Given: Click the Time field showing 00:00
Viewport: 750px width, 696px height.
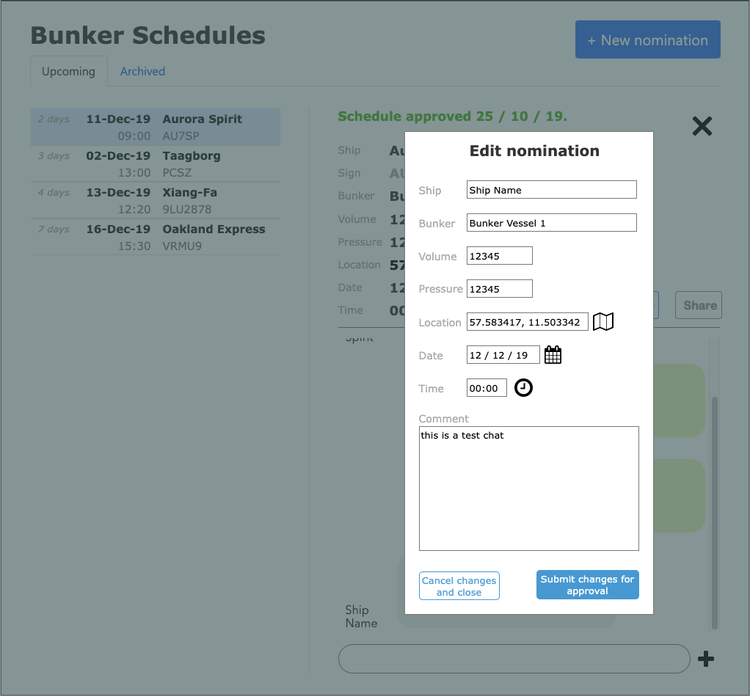Looking at the screenshot, I should 486,388.
